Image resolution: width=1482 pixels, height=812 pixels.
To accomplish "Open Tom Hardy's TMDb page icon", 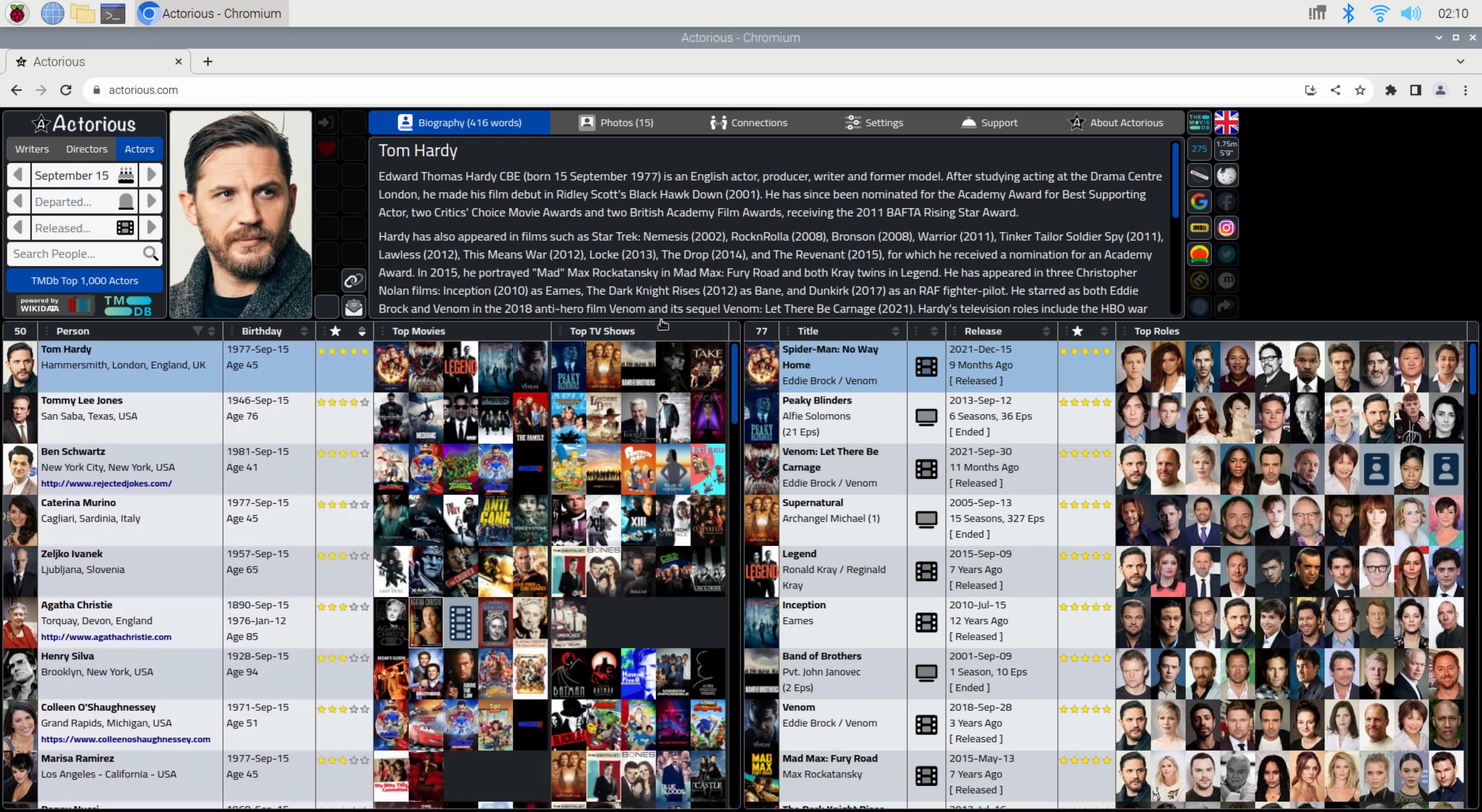I will coord(1199,122).
